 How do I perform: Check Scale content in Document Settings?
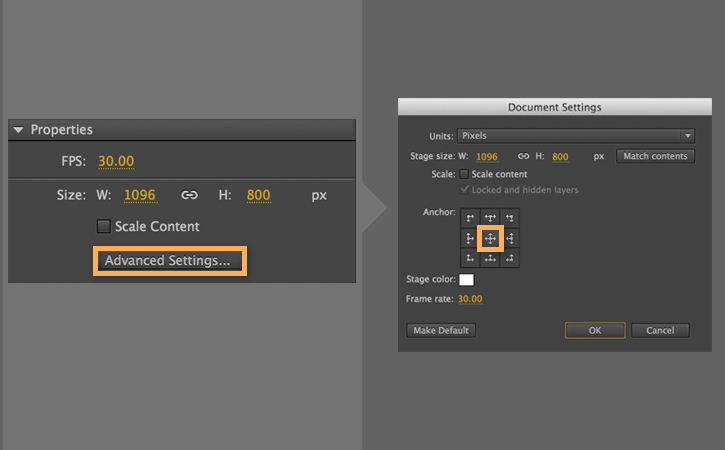click(x=464, y=174)
